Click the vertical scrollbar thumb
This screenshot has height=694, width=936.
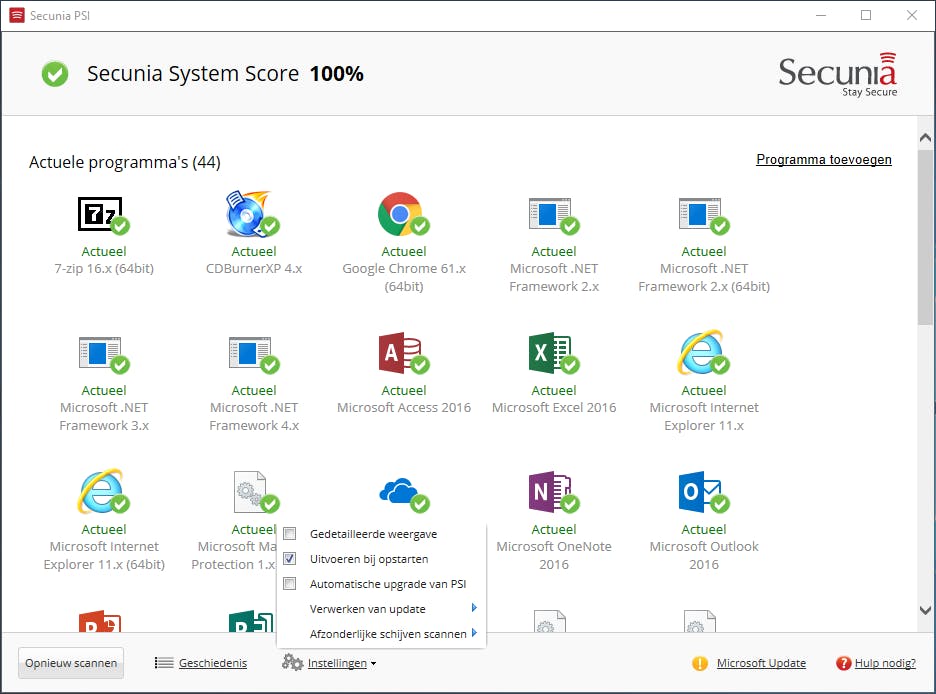pyautogui.click(x=925, y=237)
